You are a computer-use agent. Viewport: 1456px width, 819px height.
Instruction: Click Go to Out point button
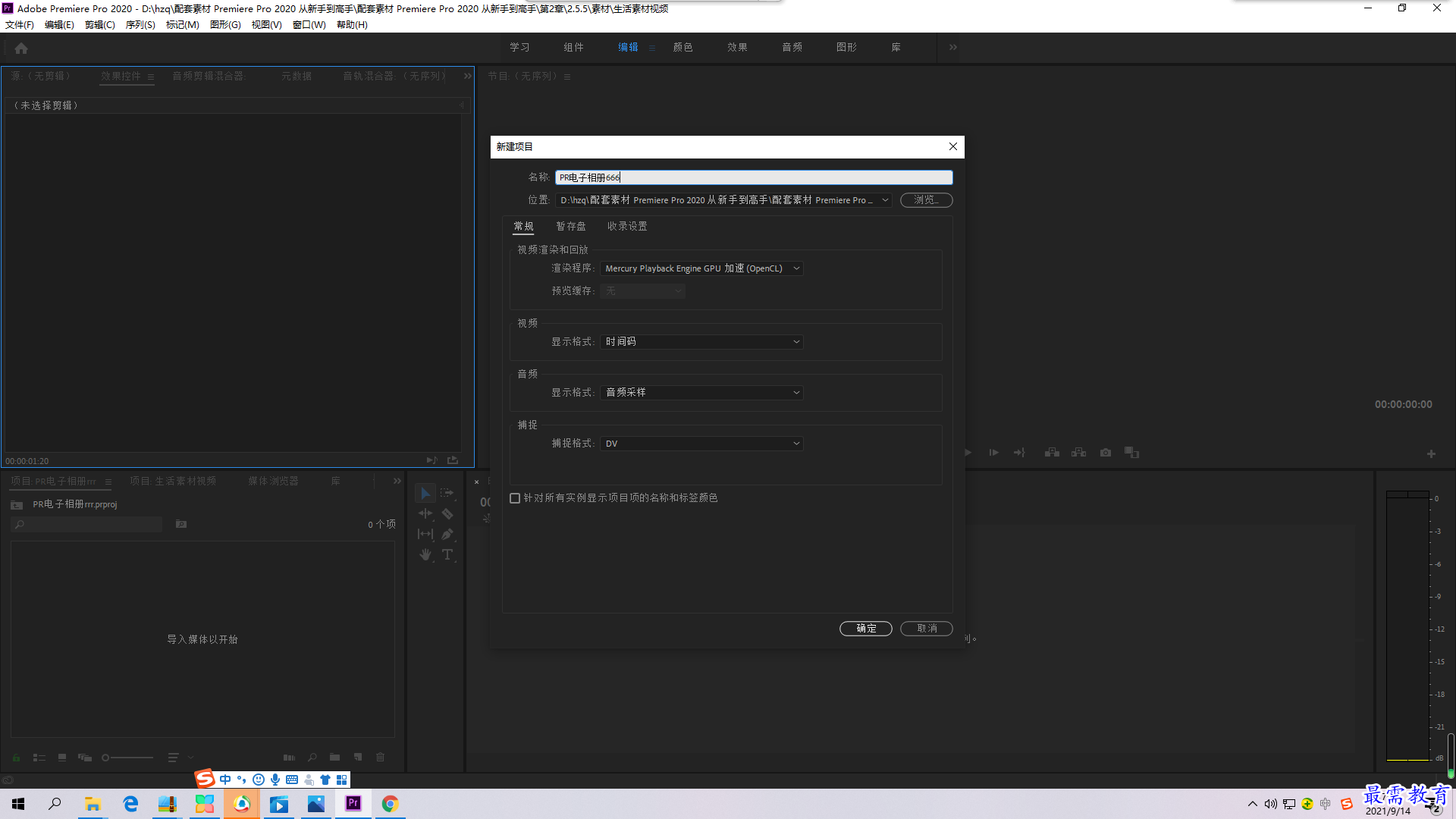[1019, 453]
